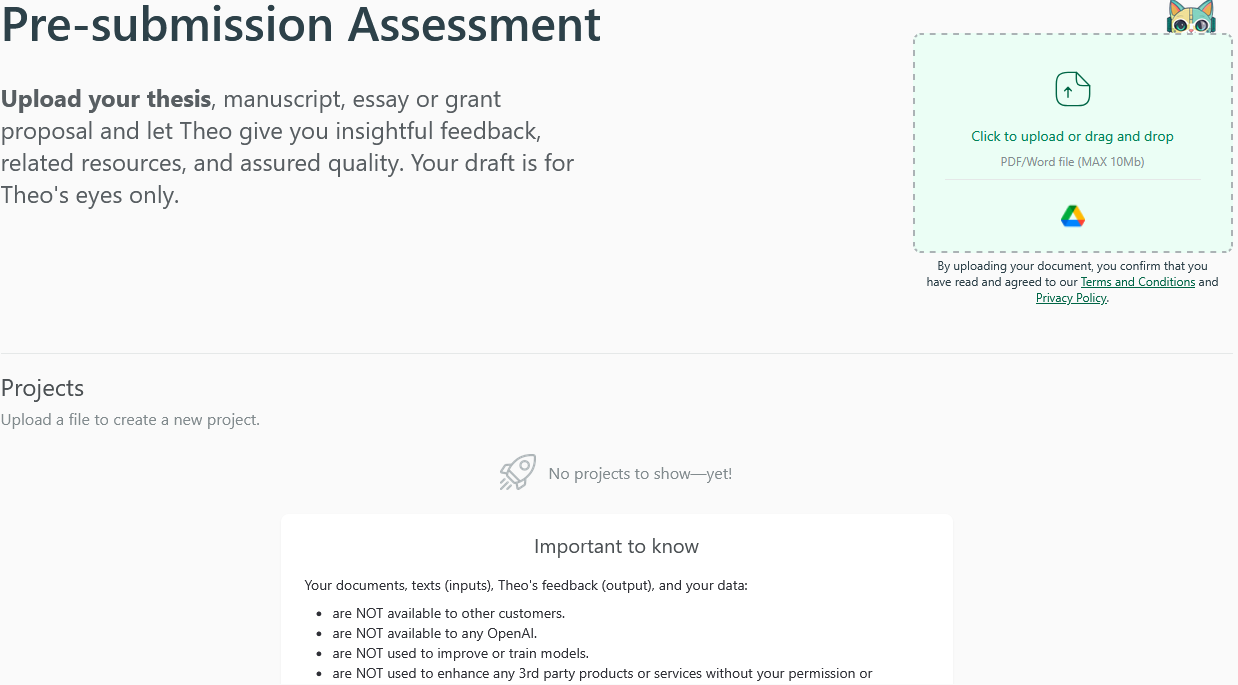The height and width of the screenshot is (685, 1238).
Task: Click the rocket icon in Projects
Action: [518, 472]
